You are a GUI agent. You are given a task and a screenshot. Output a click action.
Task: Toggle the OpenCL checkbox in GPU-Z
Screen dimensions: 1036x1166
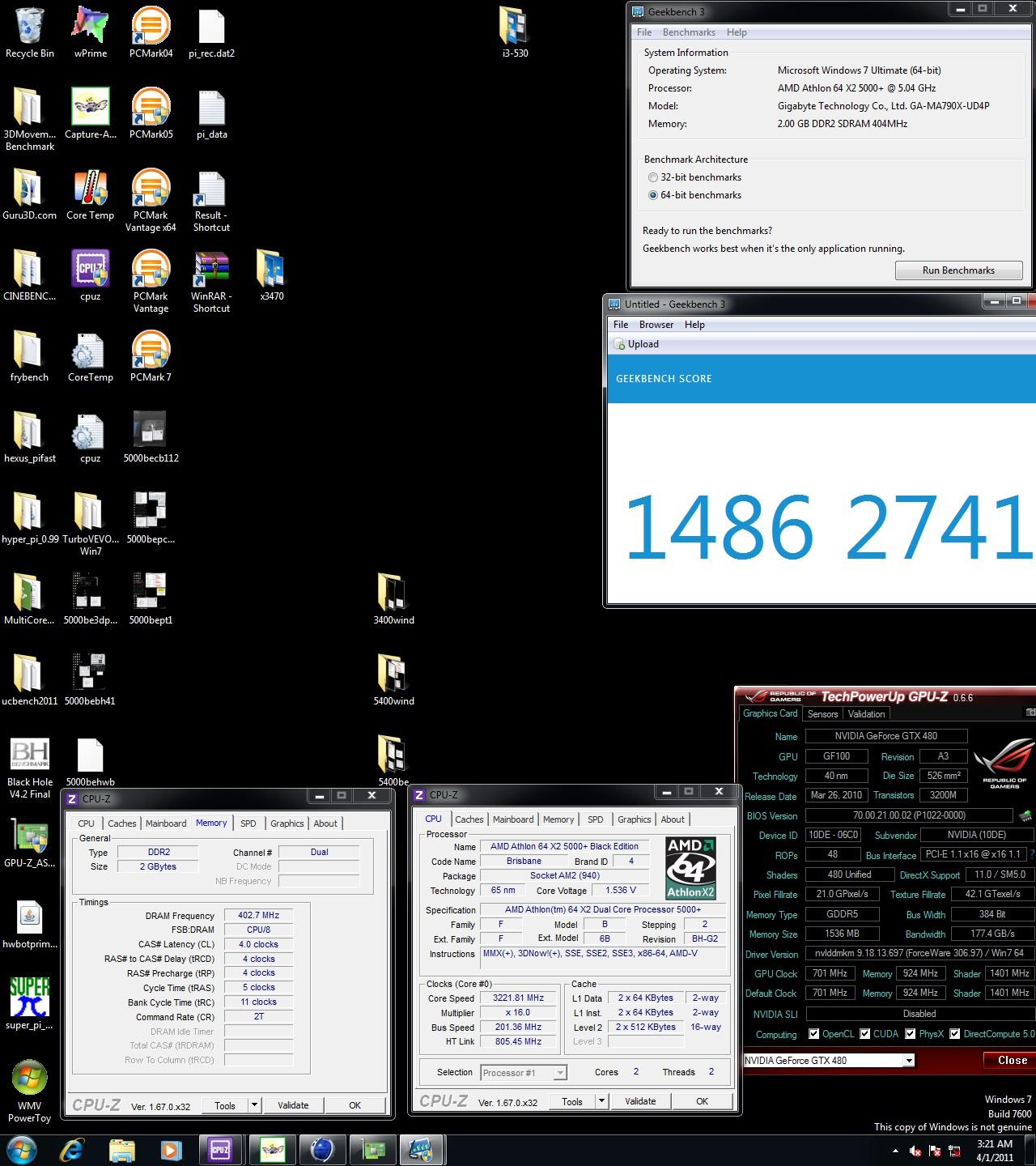point(813,1034)
